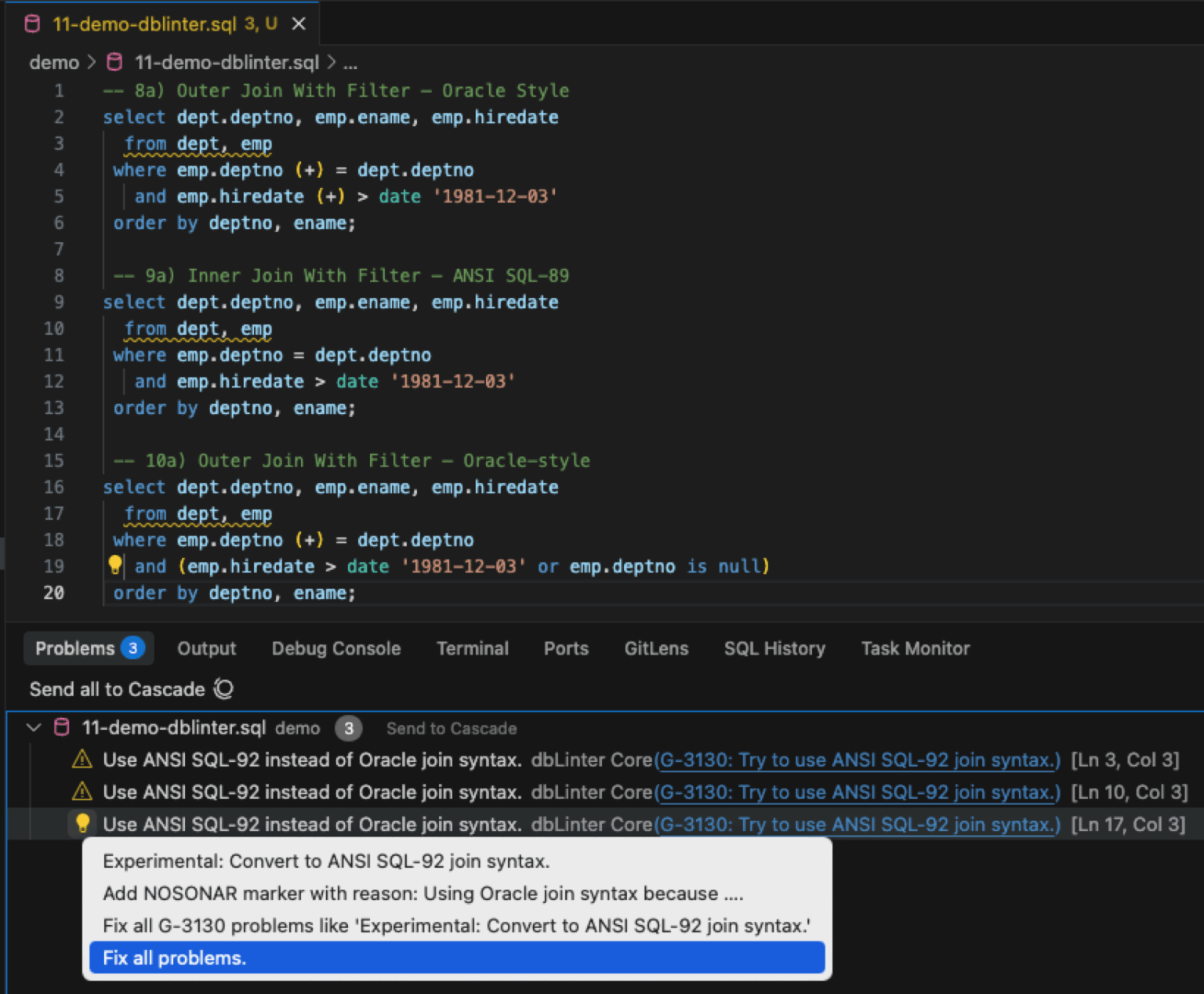Open the SQL History panel tab

pos(774,648)
